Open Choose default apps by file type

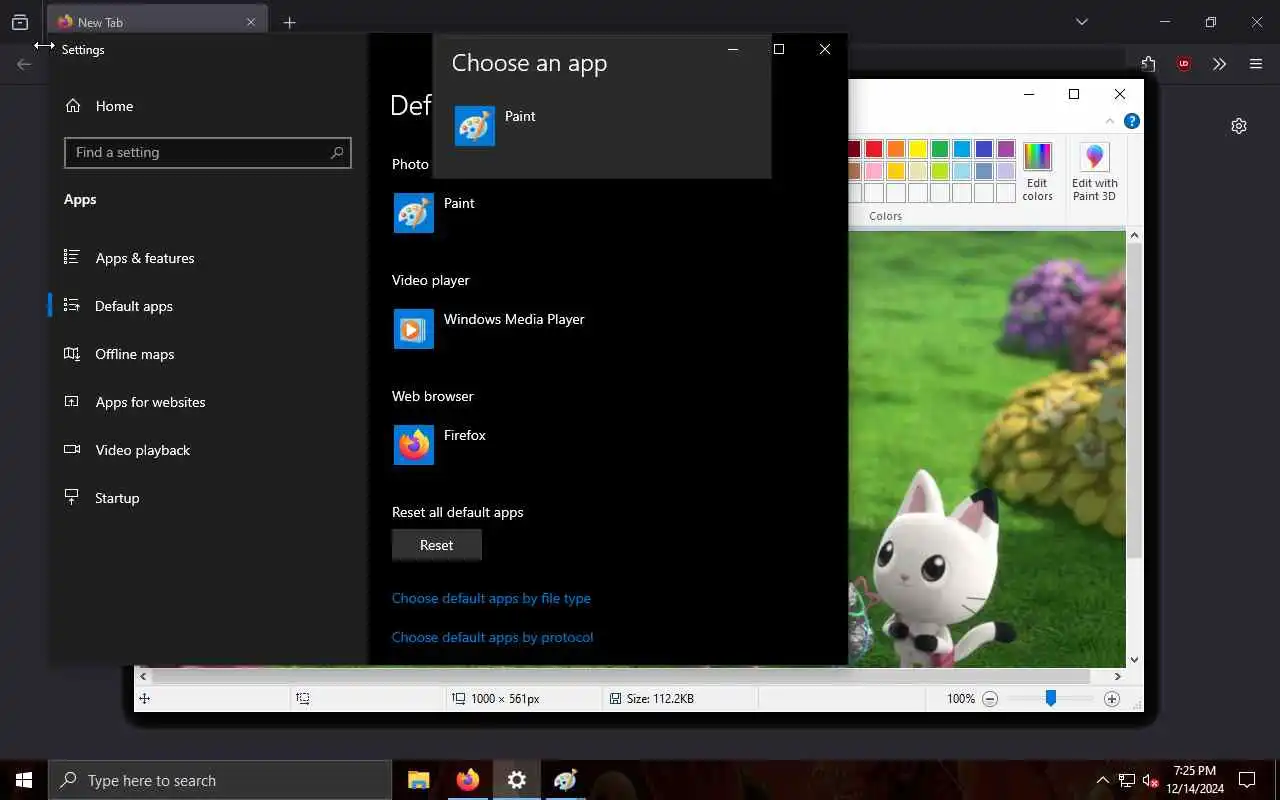491,598
